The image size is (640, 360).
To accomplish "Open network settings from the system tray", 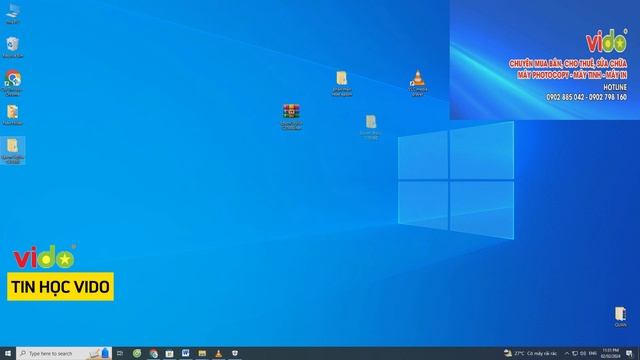I will [575, 353].
